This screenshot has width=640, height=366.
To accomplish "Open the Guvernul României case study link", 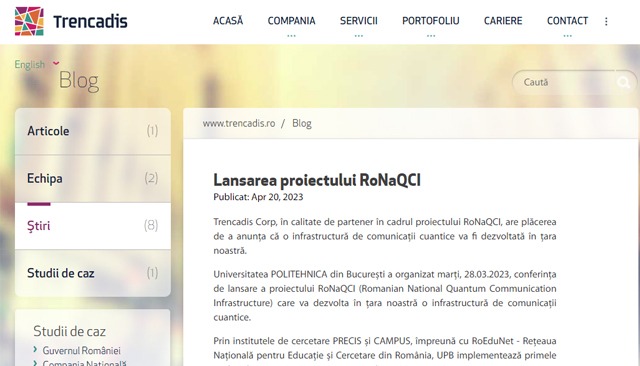I will (x=82, y=350).
